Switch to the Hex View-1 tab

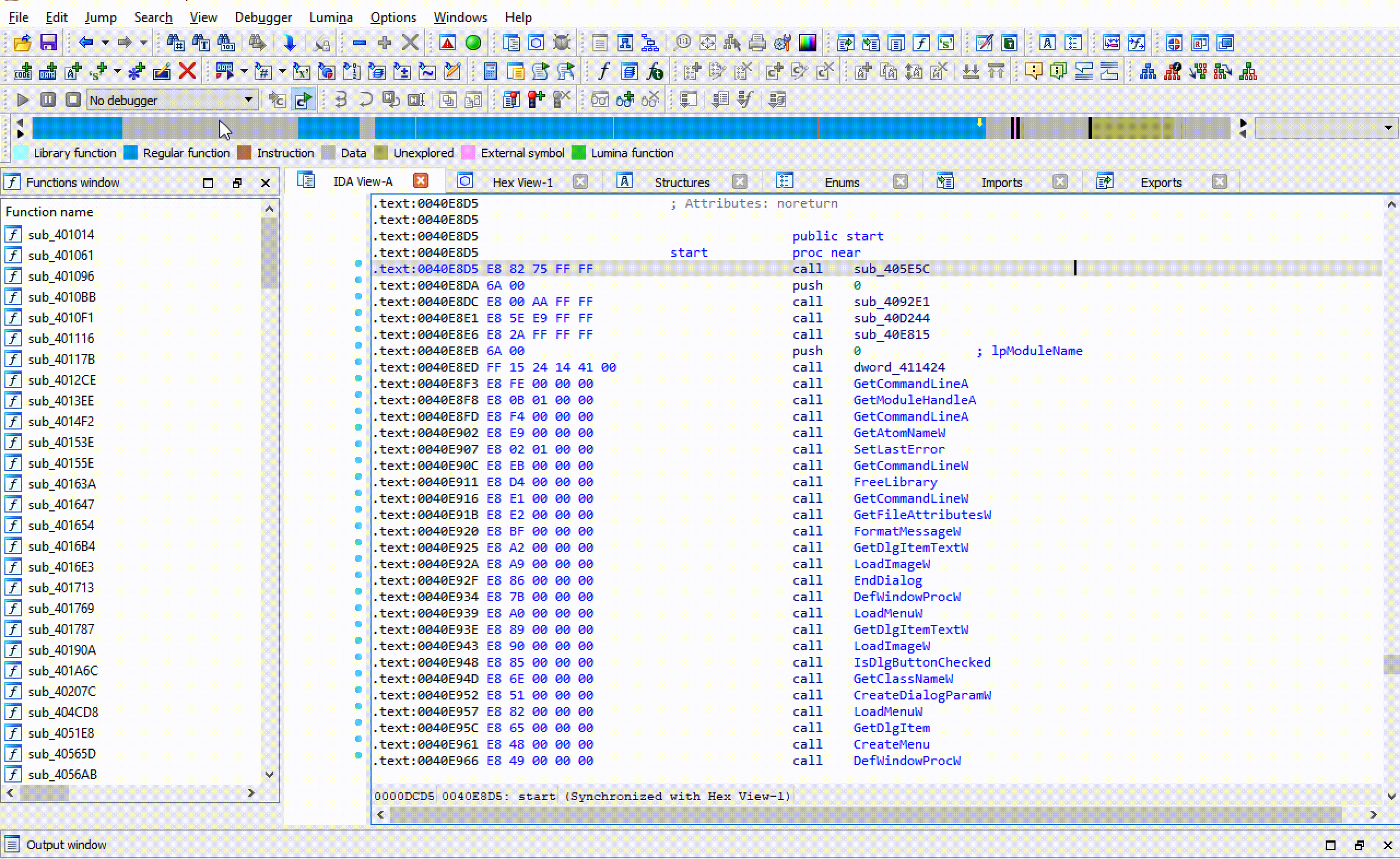pos(522,183)
